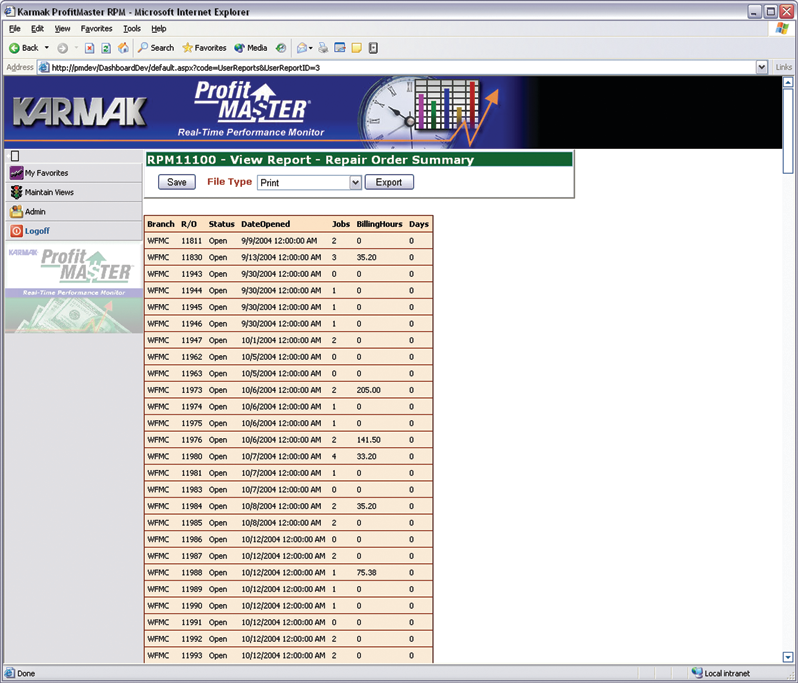The height and width of the screenshot is (683, 798).
Task: Click R/O number 11811
Action: (191, 241)
